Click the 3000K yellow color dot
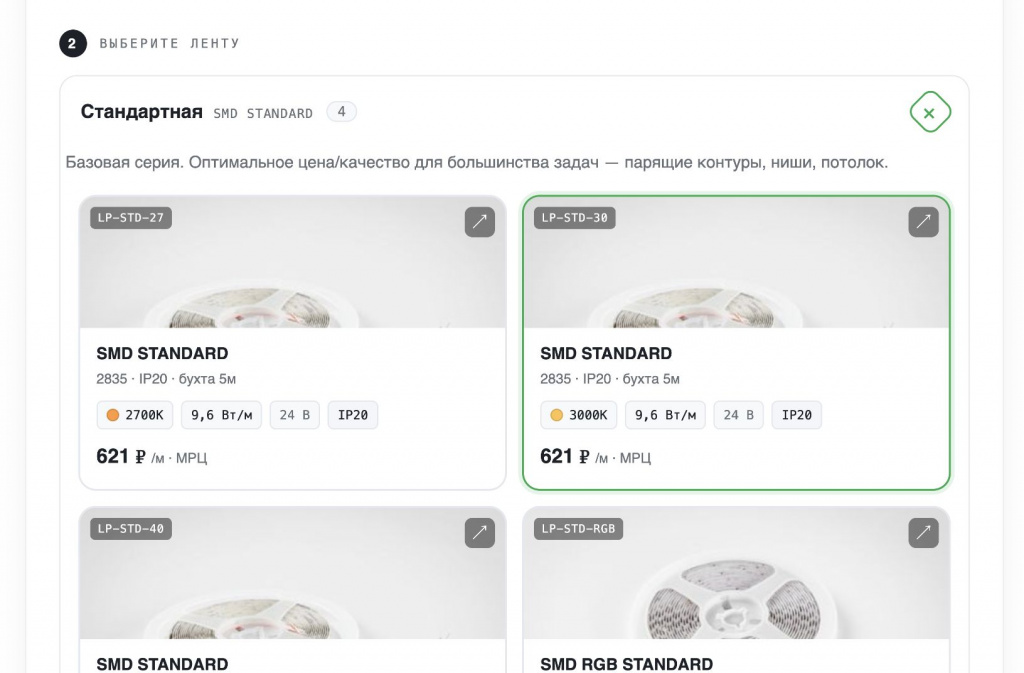Screen dimensions: 1024x673 click(556, 415)
